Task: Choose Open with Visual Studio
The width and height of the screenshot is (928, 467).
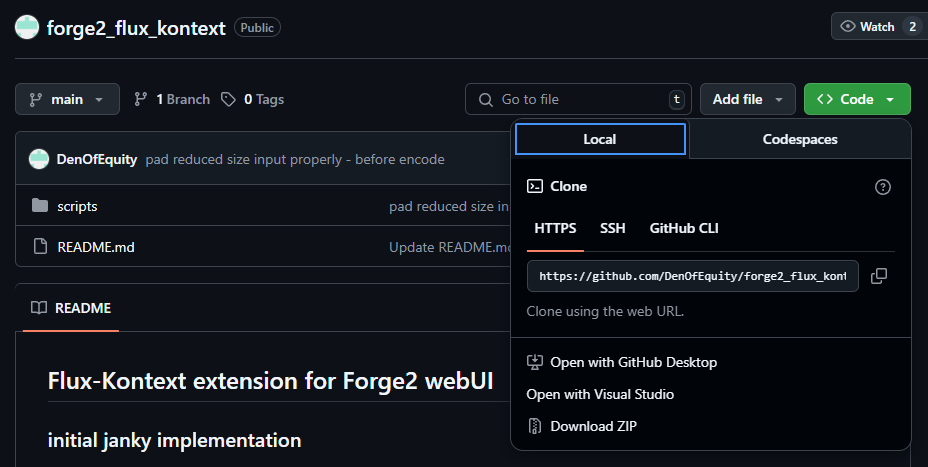Action: point(600,394)
